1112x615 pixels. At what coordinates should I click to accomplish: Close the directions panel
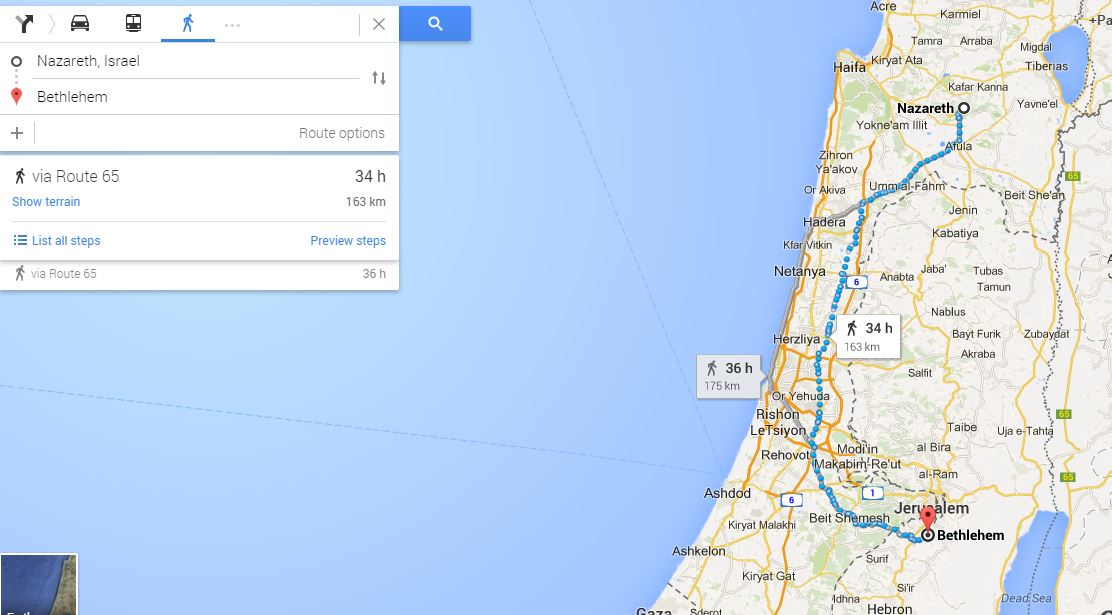pos(379,24)
